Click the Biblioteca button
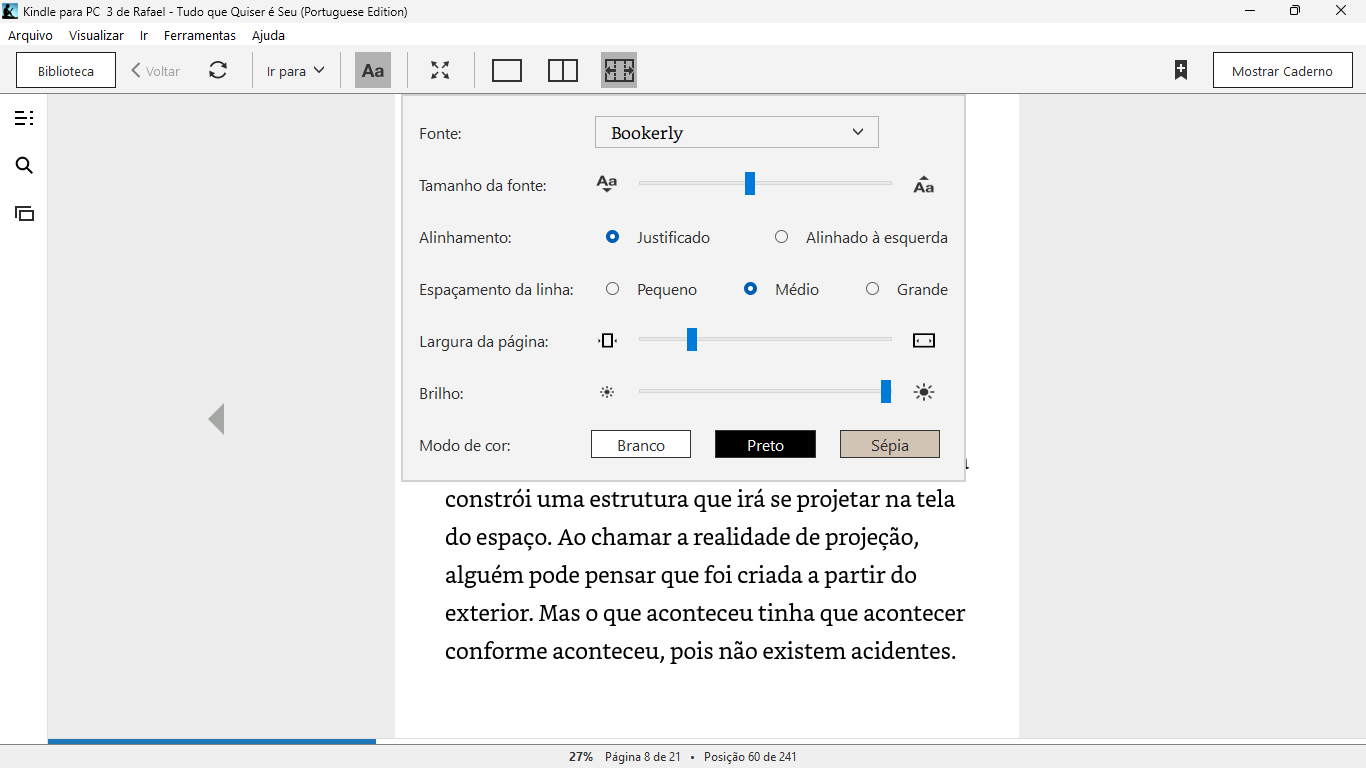The width and height of the screenshot is (1366, 768). [x=66, y=71]
